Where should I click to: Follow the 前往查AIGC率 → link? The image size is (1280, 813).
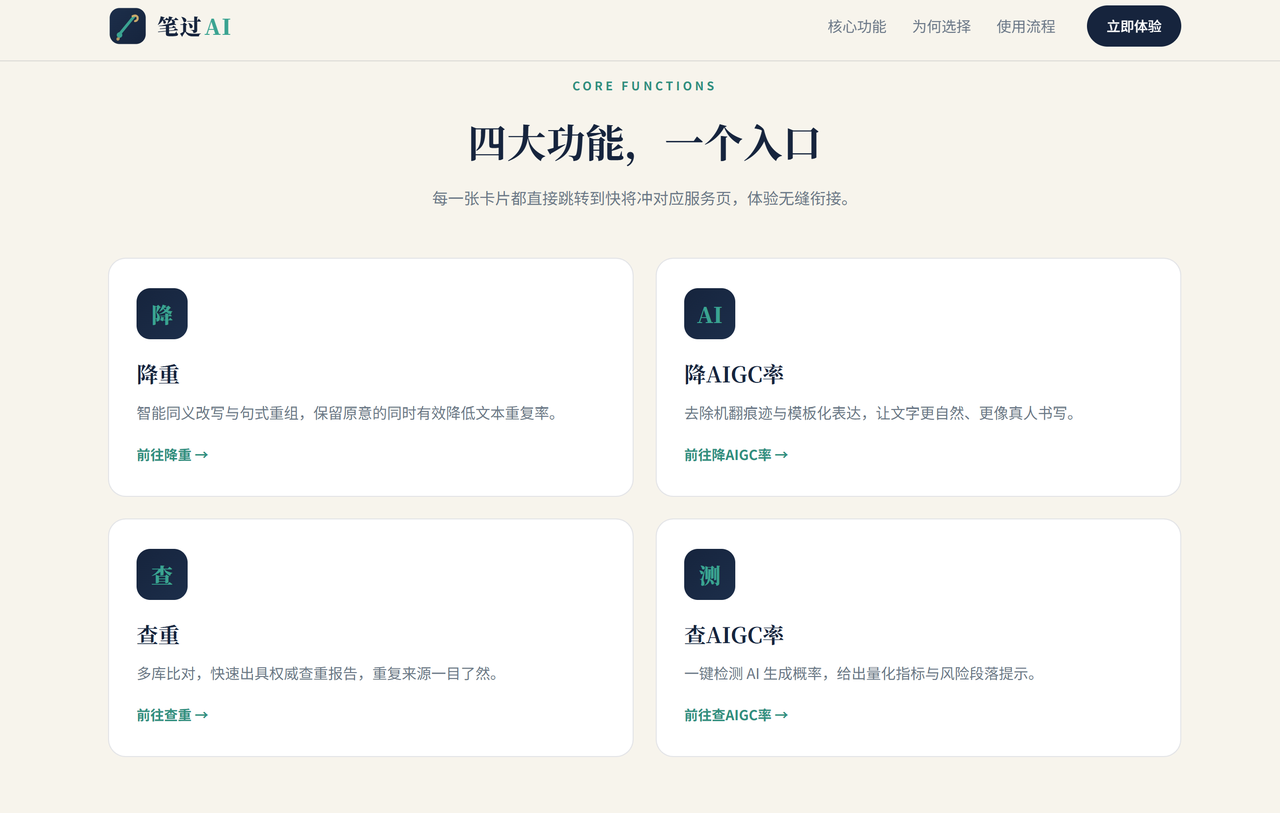coord(736,715)
